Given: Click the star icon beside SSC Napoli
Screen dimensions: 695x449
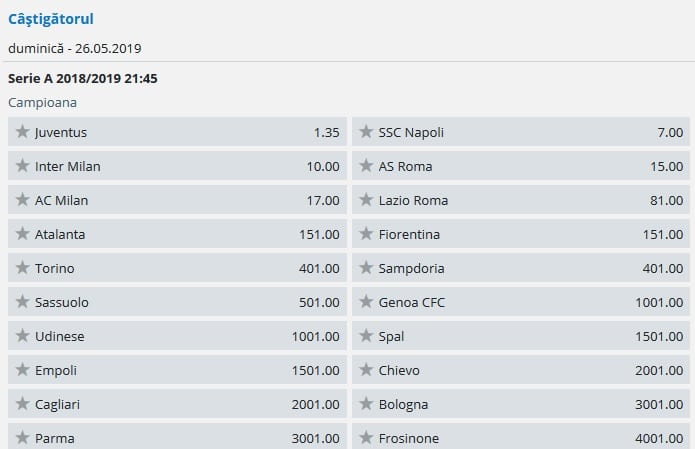Looking at the screenshot, I should pyautogui.click(x=366, y=132).
